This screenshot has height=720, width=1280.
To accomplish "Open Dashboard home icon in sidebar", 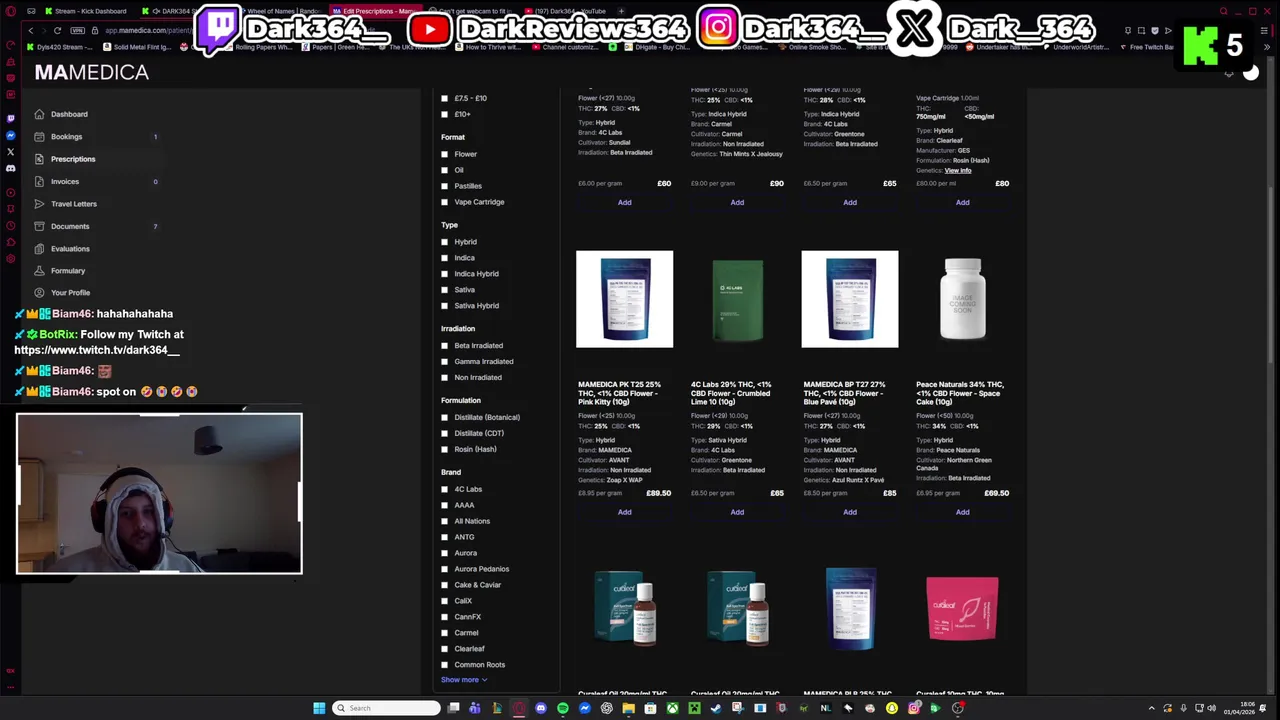I will point(39,114).
